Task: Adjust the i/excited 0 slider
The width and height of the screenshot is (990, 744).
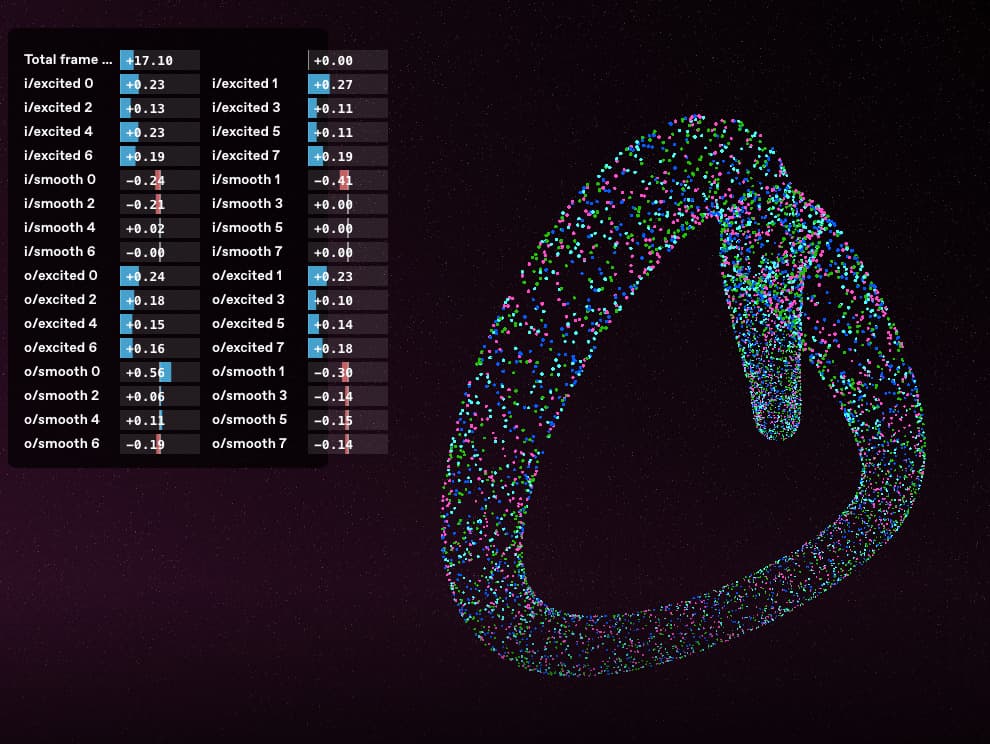Action: click(160, 85)
